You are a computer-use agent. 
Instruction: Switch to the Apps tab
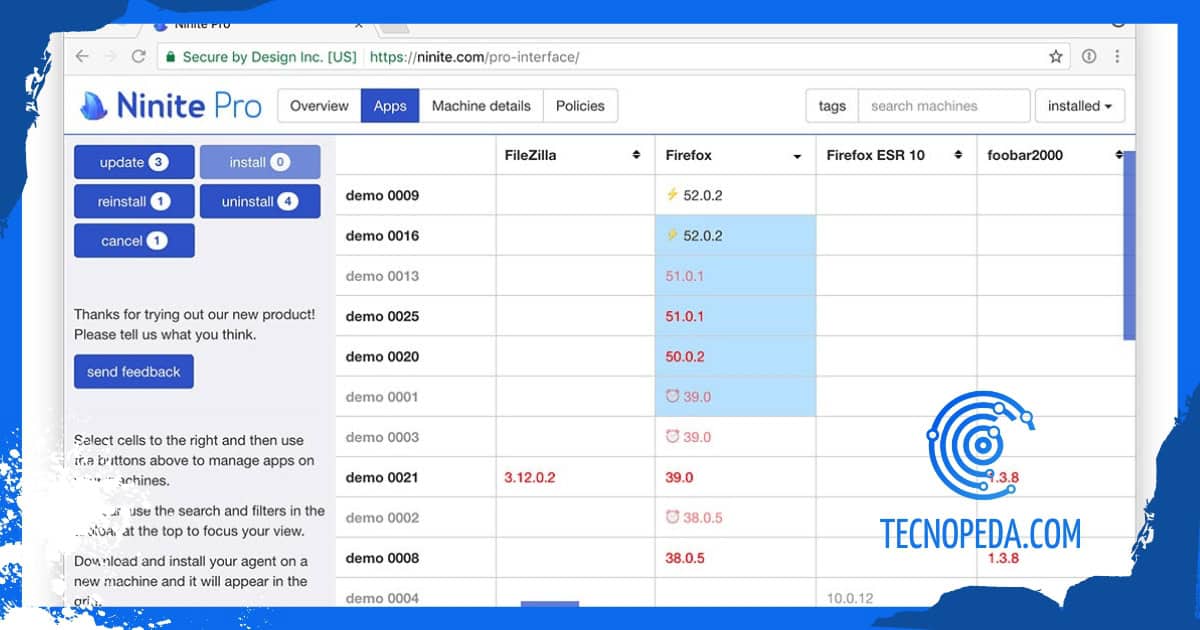tap(390, 106)
